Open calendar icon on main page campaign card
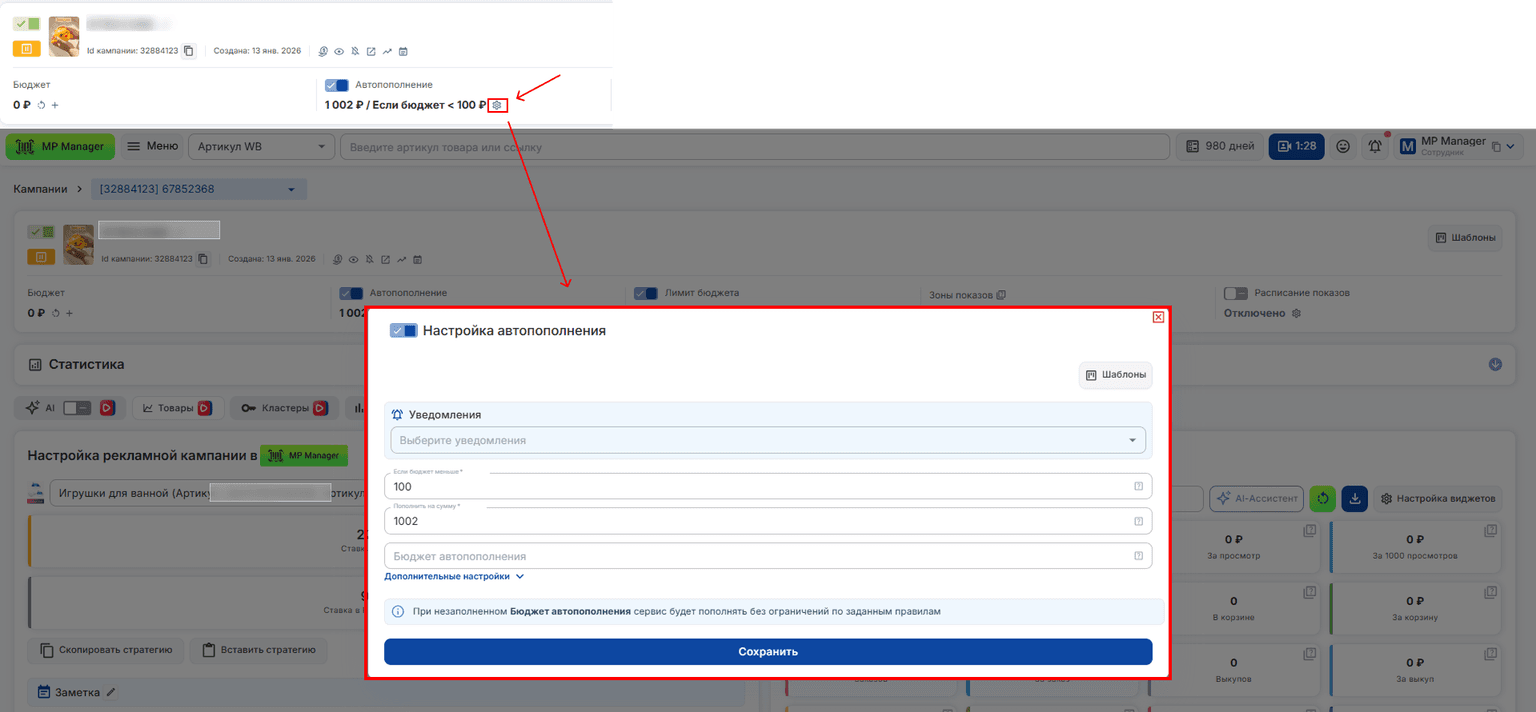Viewport: 1536px width, 712px height. coord(417,259)
